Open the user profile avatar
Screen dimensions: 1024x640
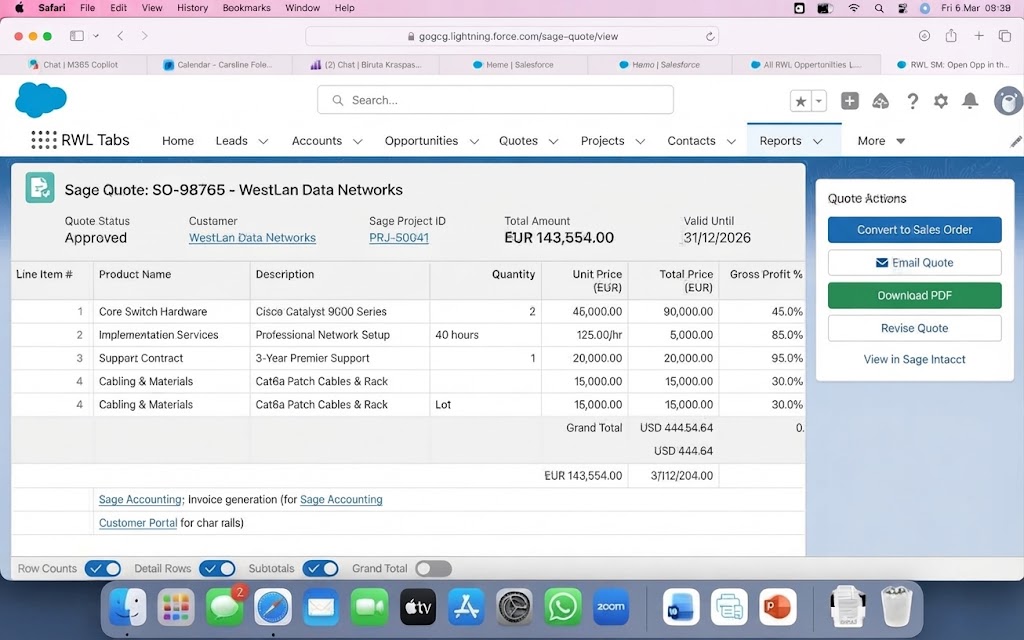point(1008,101)
